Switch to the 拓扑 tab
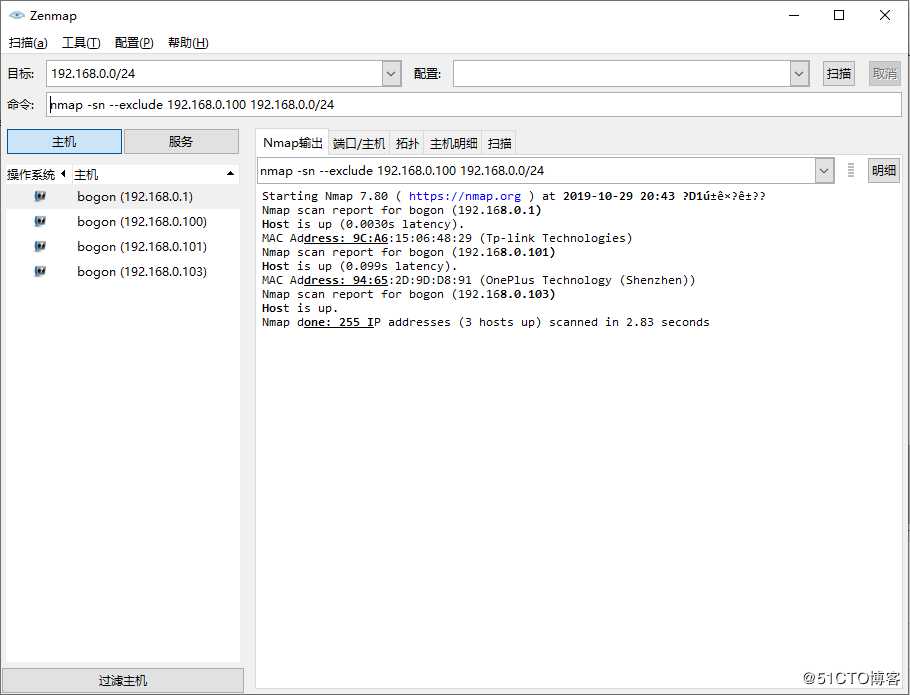The width and height of the screenshot is (910, 695). (x=407, y=143)
